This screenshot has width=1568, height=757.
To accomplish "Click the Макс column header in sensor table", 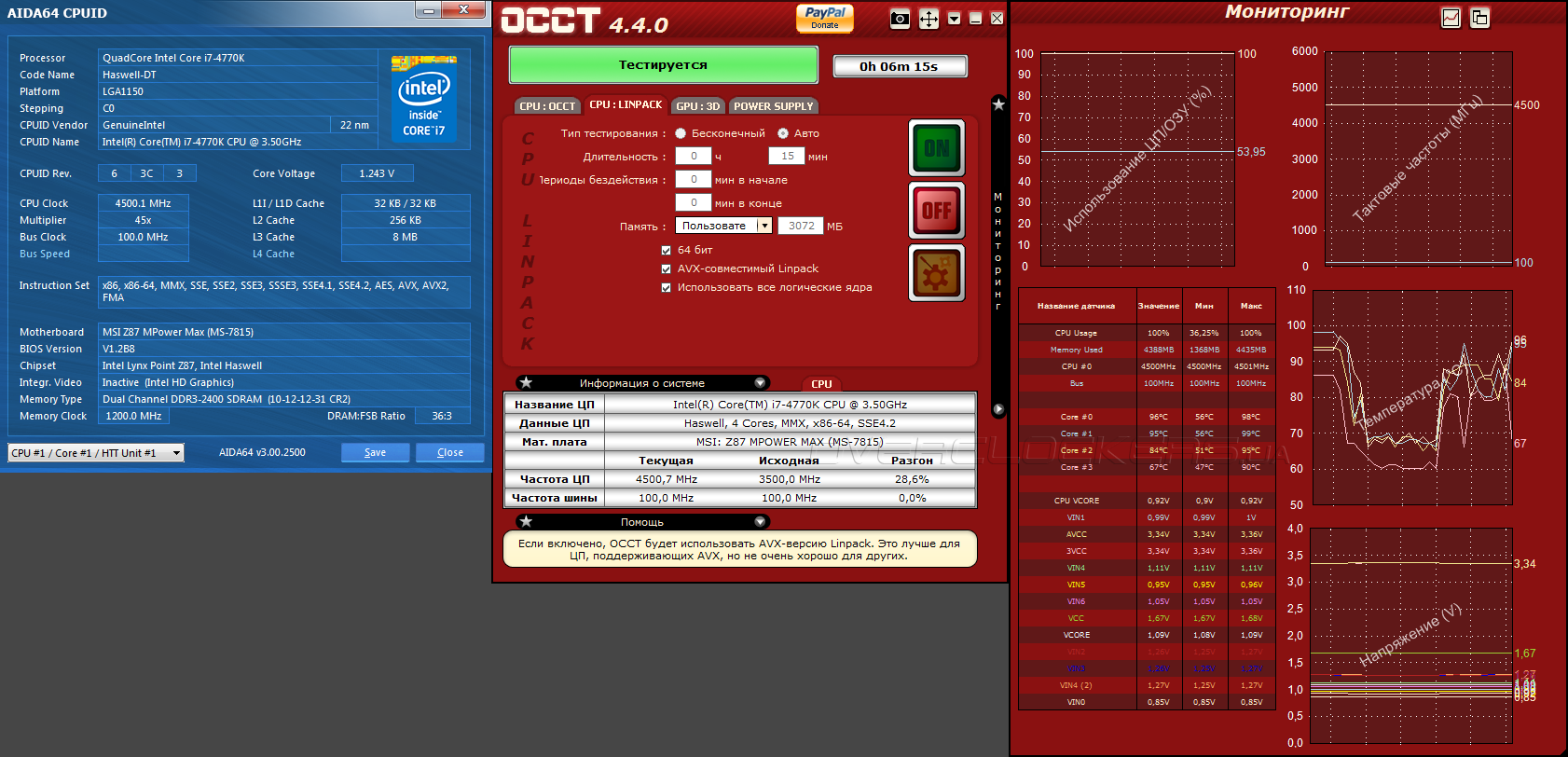I will point(1251,306).
